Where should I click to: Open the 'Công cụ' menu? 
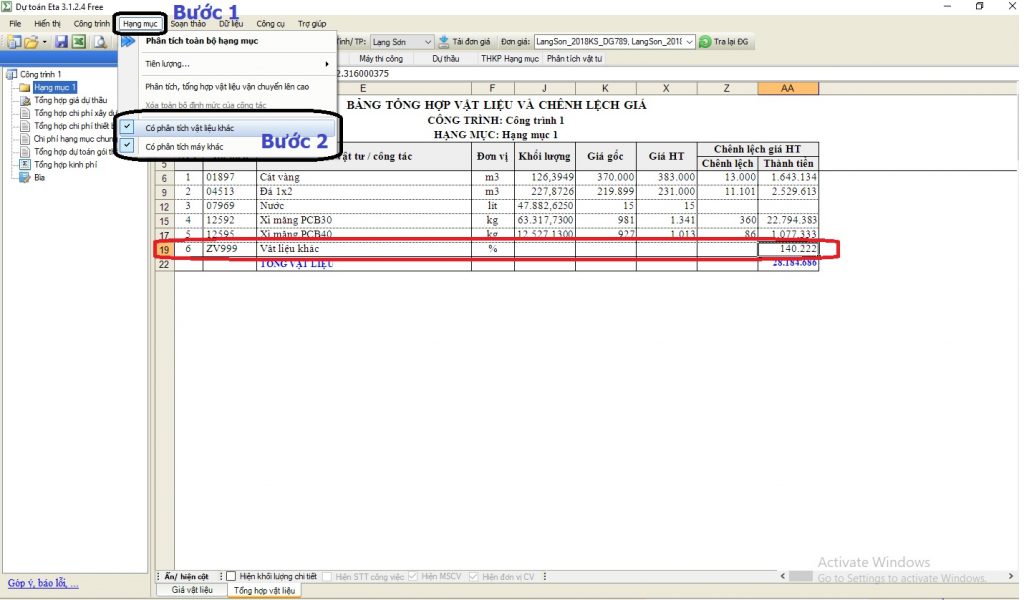click(x=270, y=23)
